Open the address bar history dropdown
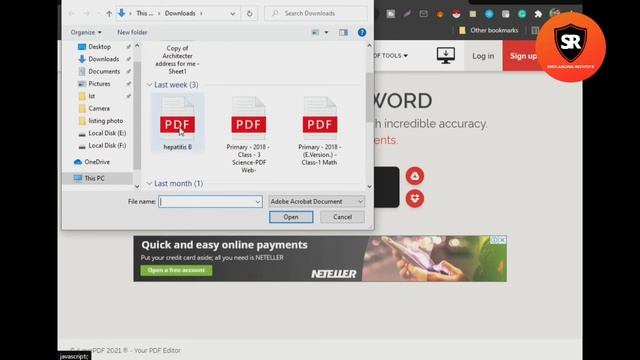The width and height of the screenshot is (640, 360). coord(233,13)
